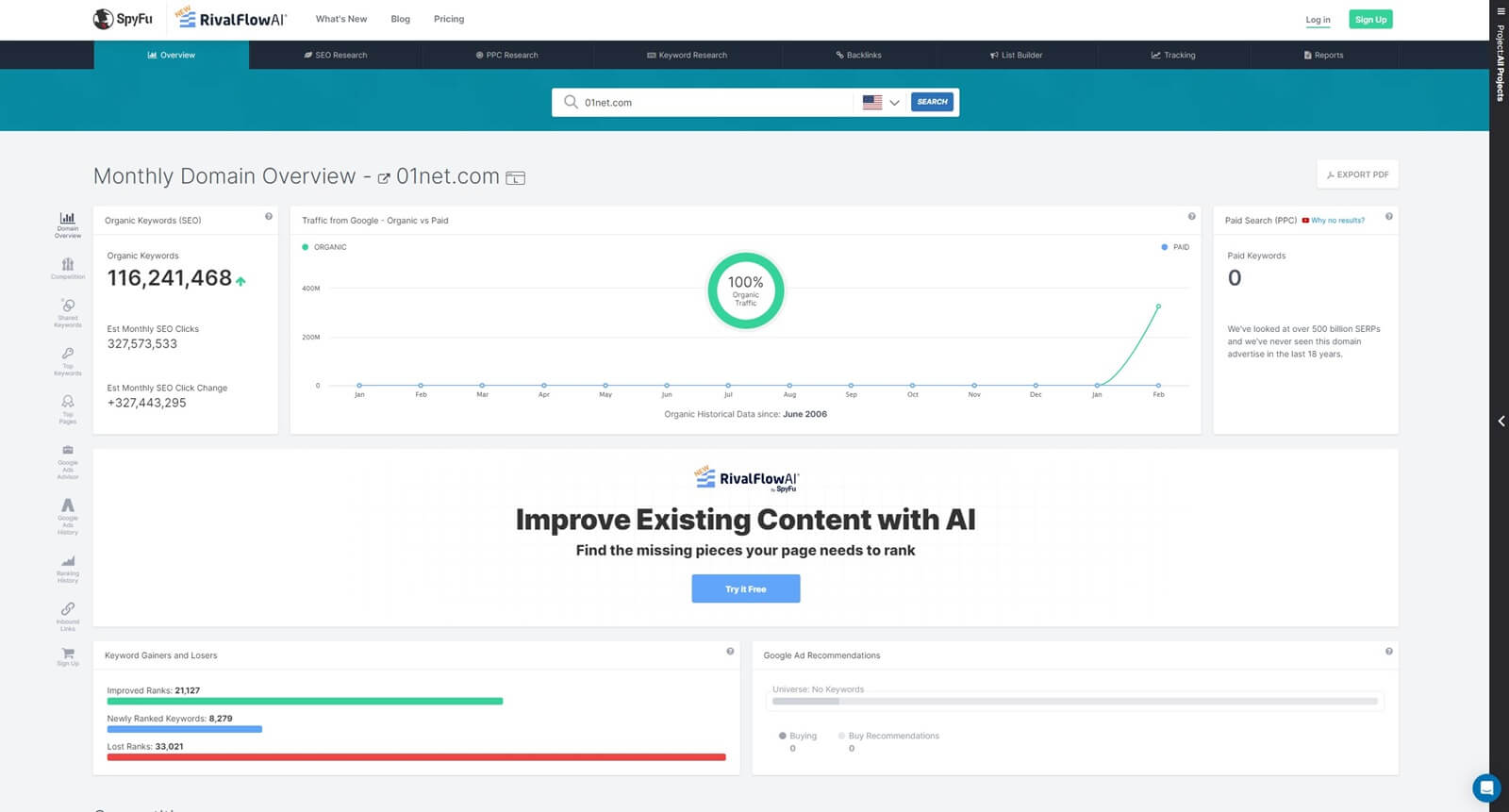Click the Universe: No Keywords bar
This screenshot has width=1509, height=812.
pos(1075,702)
